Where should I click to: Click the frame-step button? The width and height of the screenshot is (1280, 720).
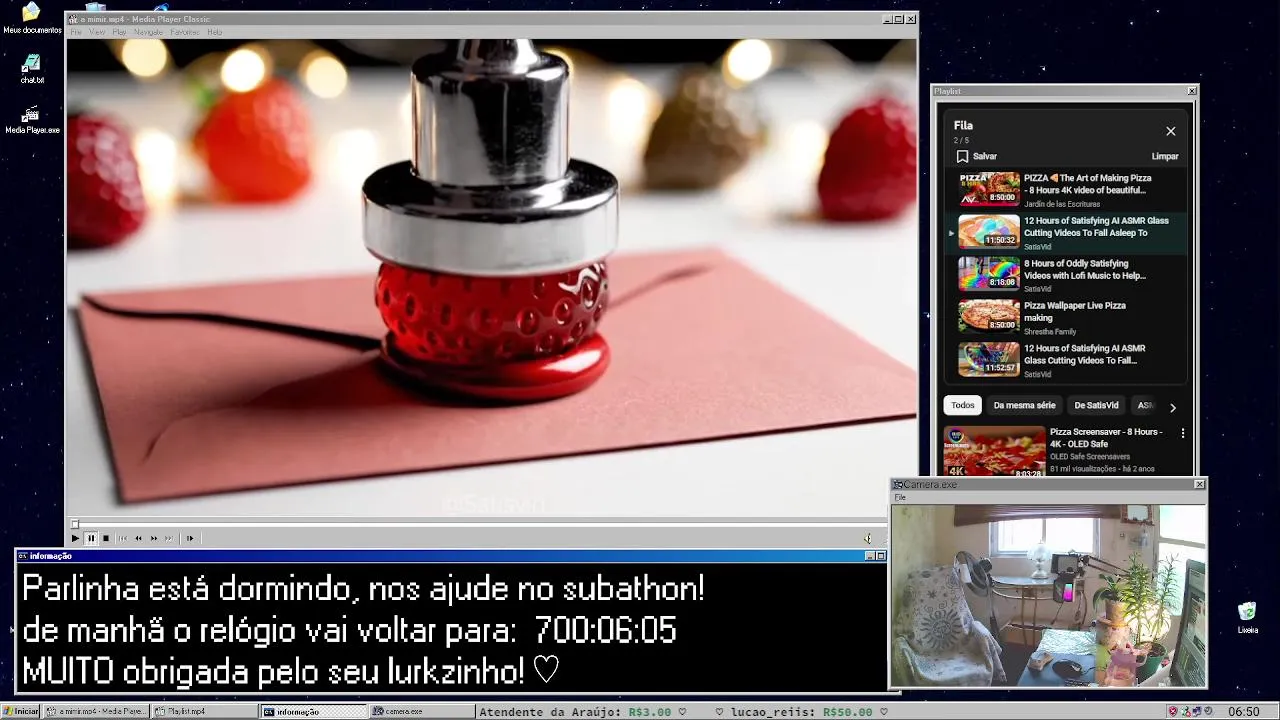pyautogui.click(x=190, y=538)
